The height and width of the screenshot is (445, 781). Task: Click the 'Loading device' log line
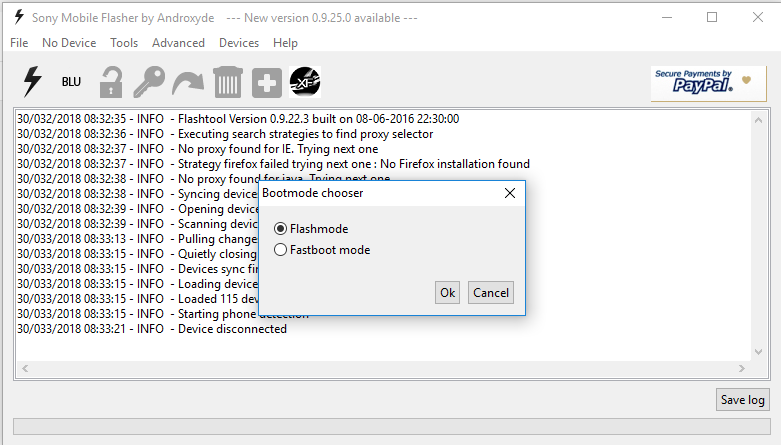138,284
